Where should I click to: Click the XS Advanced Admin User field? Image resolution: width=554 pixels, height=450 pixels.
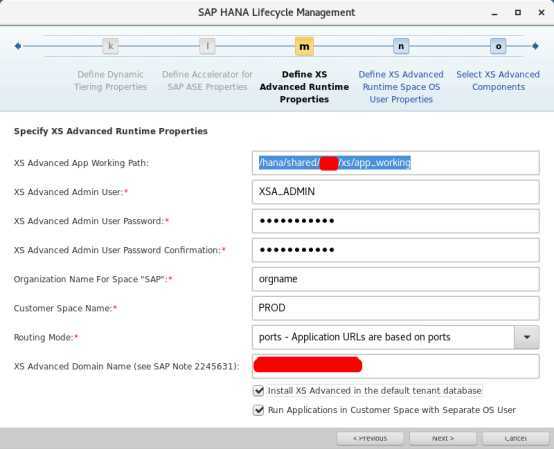[396, 192]
